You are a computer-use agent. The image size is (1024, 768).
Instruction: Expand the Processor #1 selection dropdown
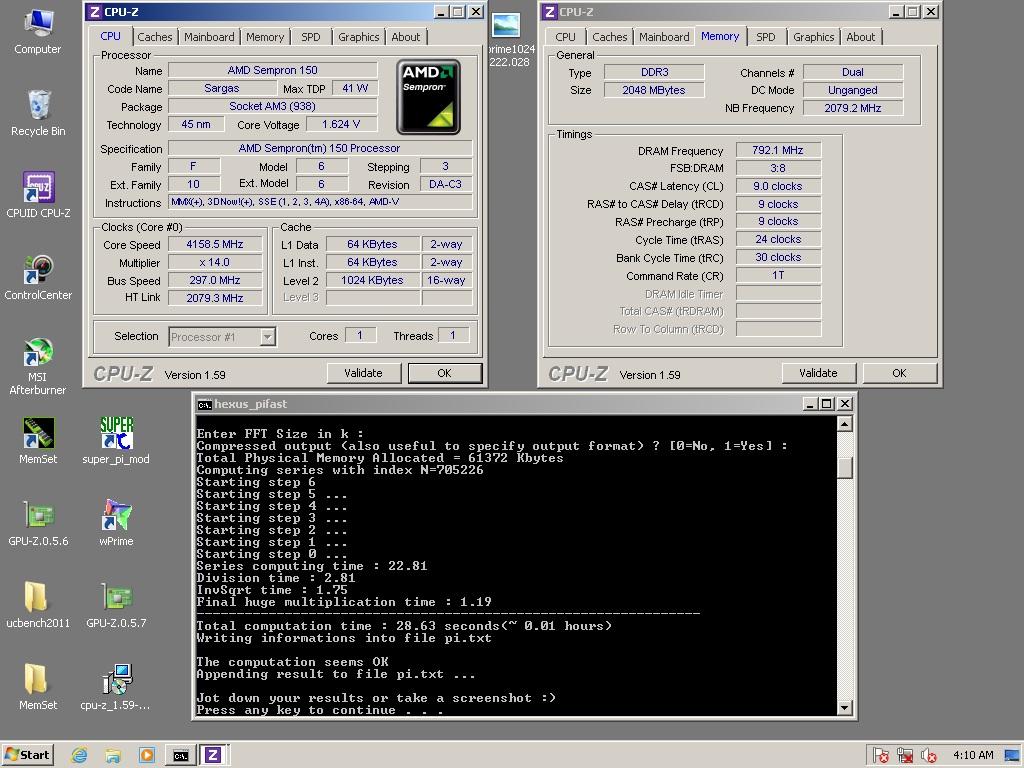point(267,337)
